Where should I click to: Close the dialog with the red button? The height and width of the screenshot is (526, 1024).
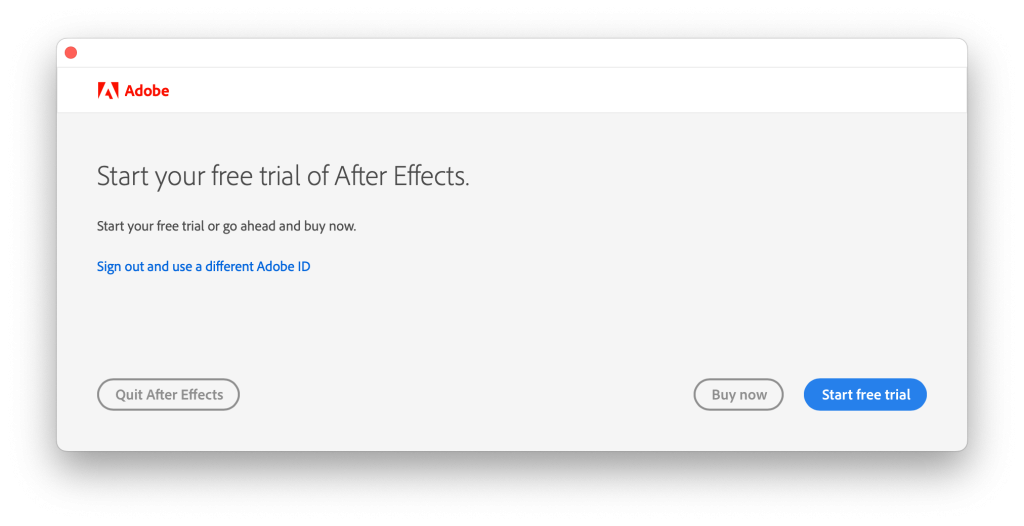(x=71, y=53)
